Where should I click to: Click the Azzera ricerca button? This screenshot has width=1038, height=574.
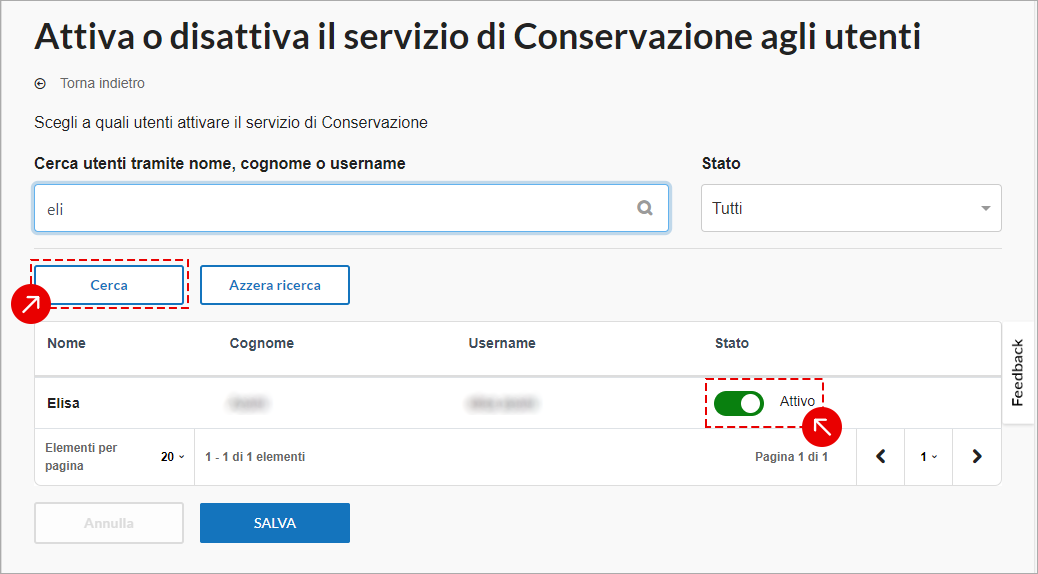click(x=275, y=285)
